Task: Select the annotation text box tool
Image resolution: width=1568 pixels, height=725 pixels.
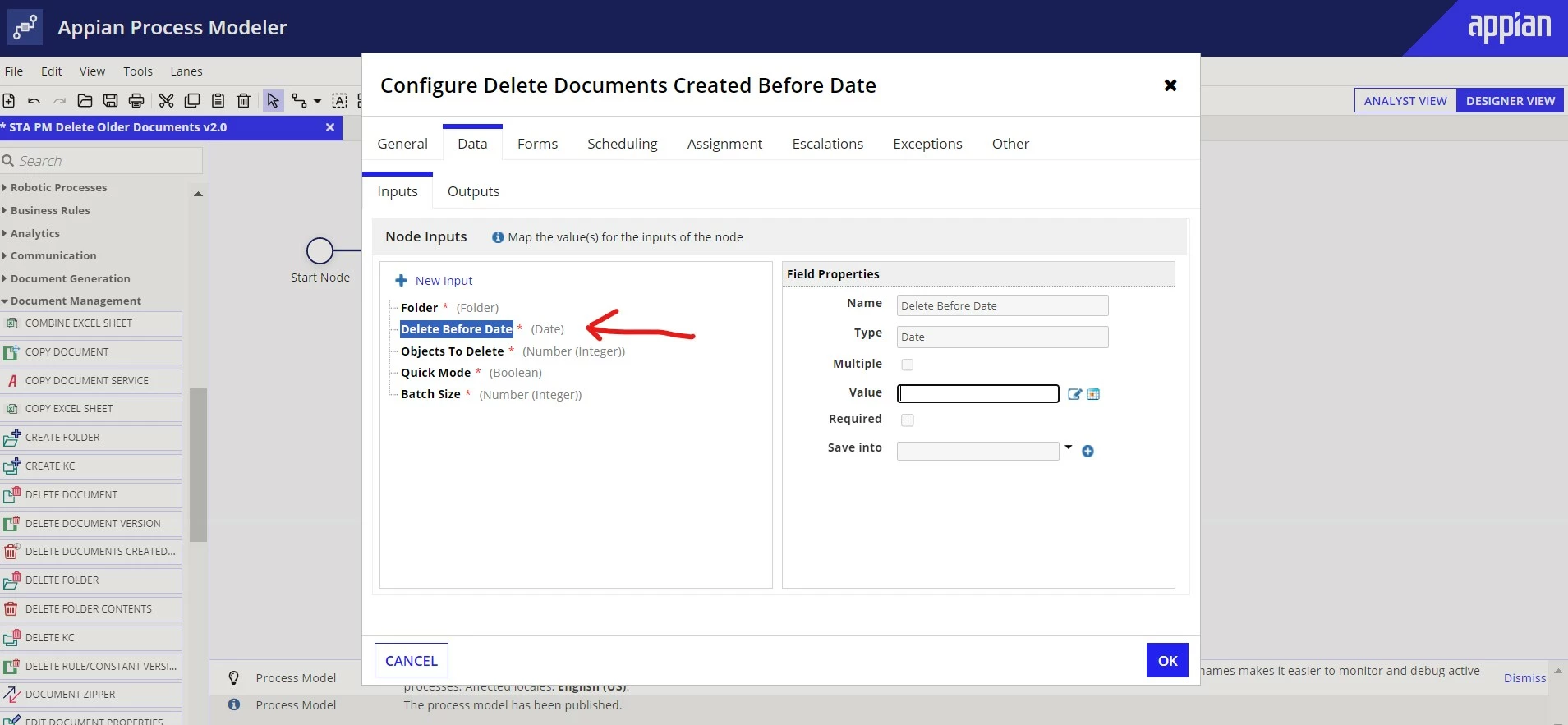Action: tap(339, 101)
